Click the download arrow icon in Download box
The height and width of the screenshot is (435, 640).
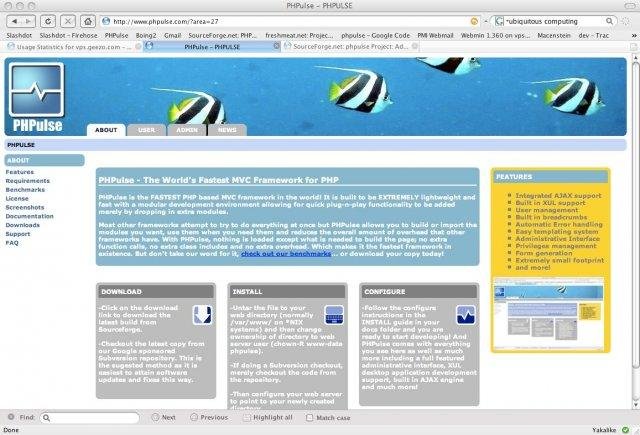(x=202, y=315)
